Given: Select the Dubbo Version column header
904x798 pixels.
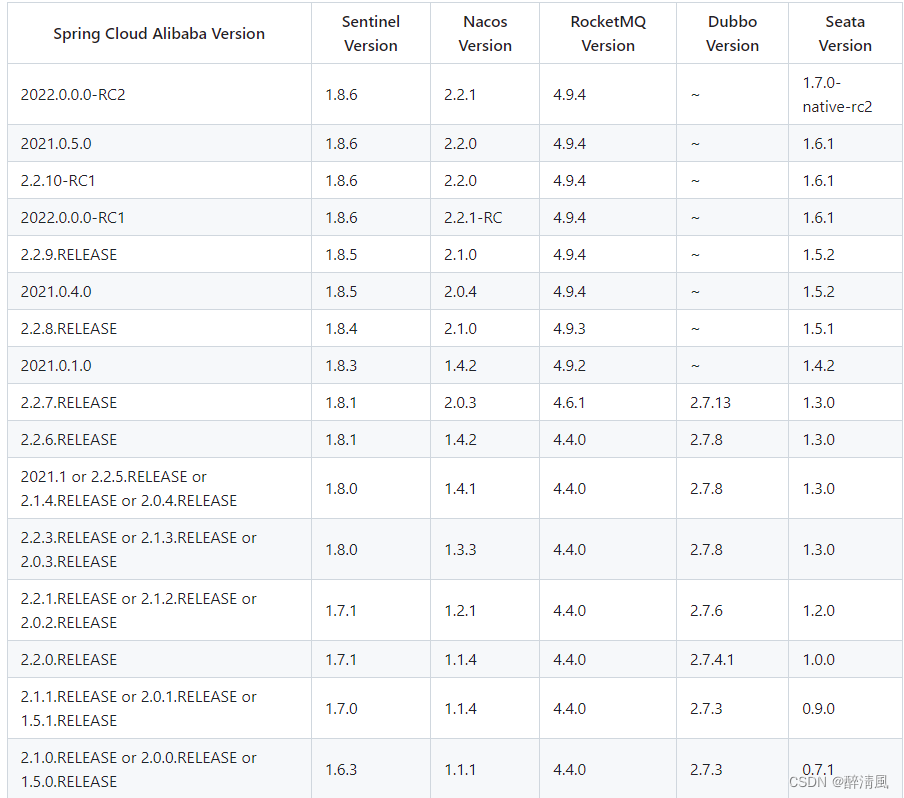Looking at the screenshot, I should click(x=732, y=33).
